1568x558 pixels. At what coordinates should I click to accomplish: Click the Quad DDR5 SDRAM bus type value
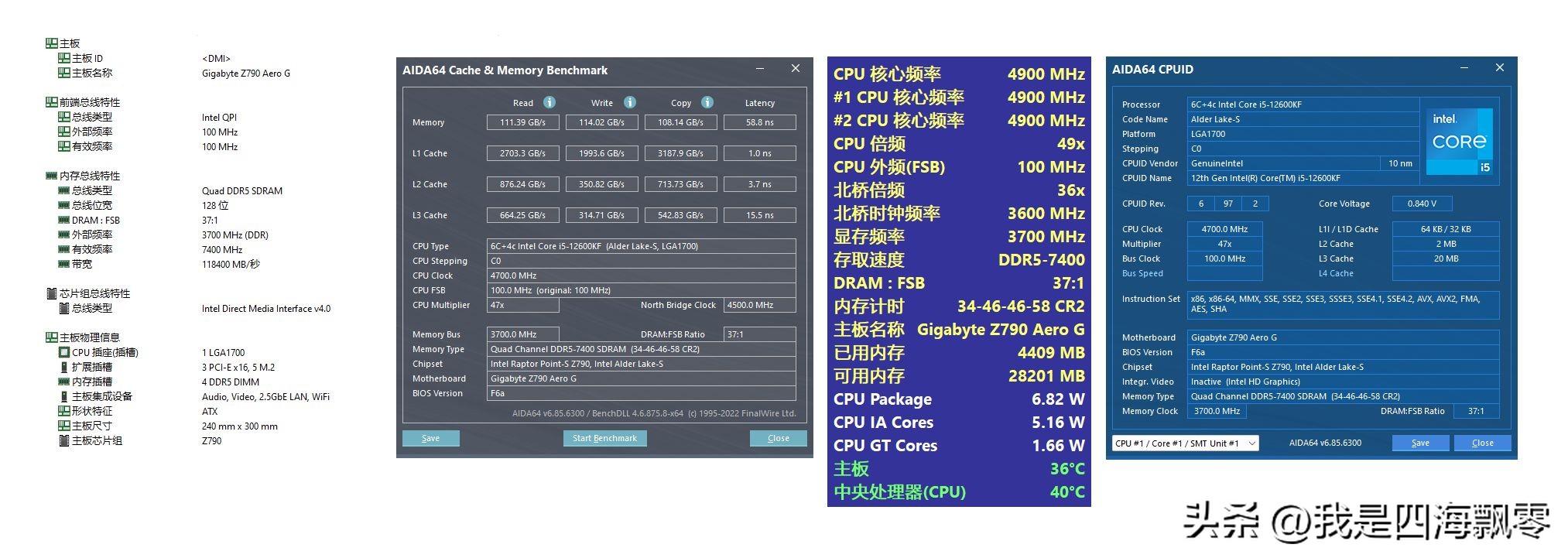(242, 191)
